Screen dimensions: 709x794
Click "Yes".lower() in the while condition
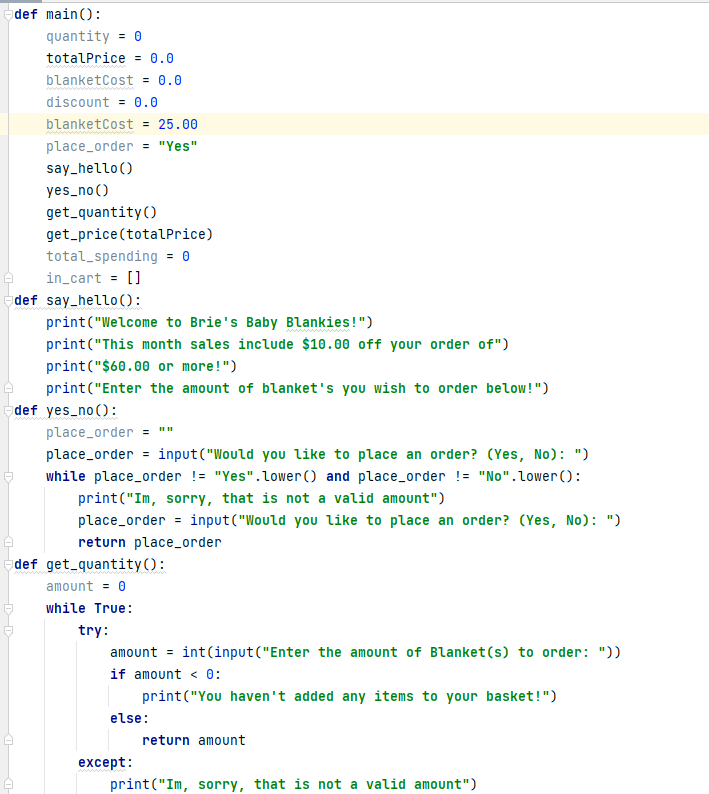(x=266, y=477)
